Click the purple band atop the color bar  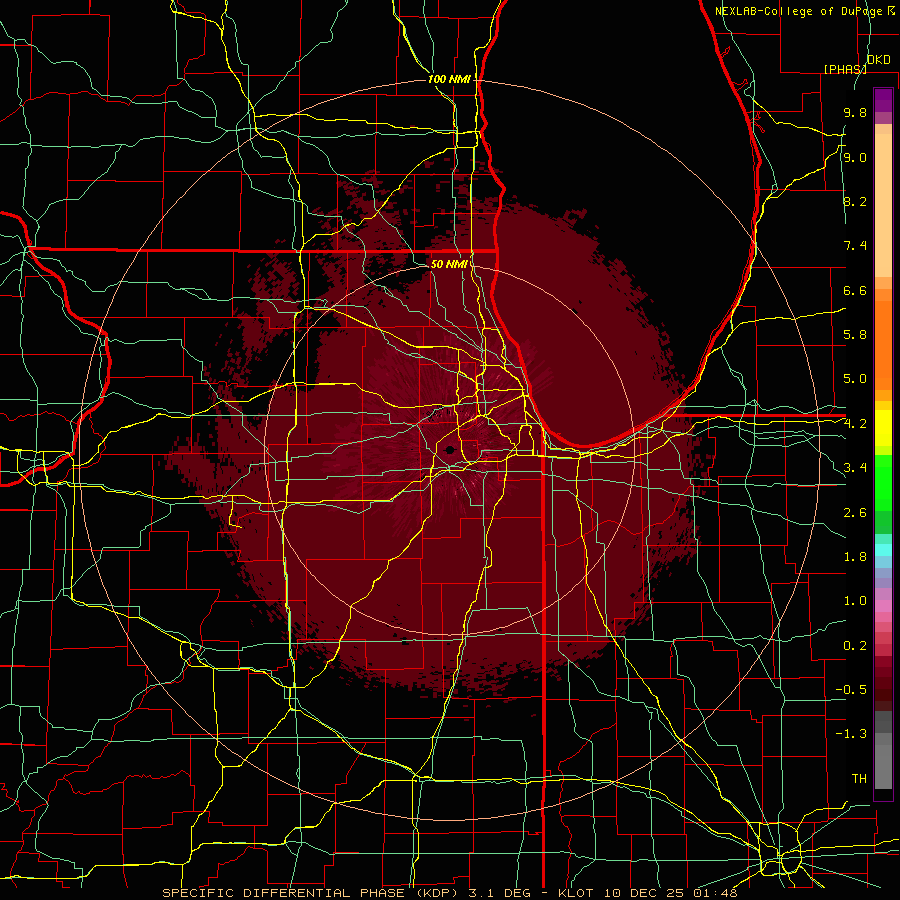pyautogui.click(x=883, y=100)
